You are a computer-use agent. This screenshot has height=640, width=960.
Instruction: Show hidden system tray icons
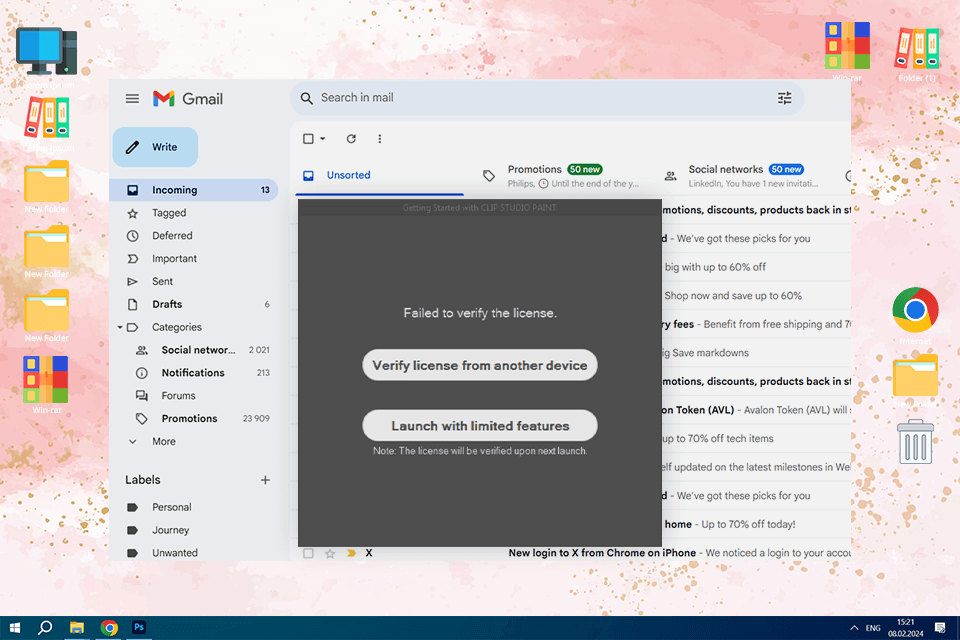pos(854,628)
